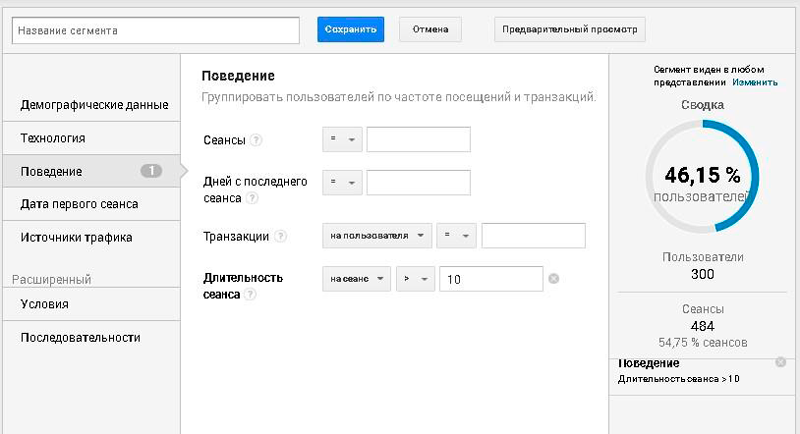Image resolution: width=800 pixels, height=434 pixels.
Task: Focus the Сеансы value field
Action: (418, 139)
